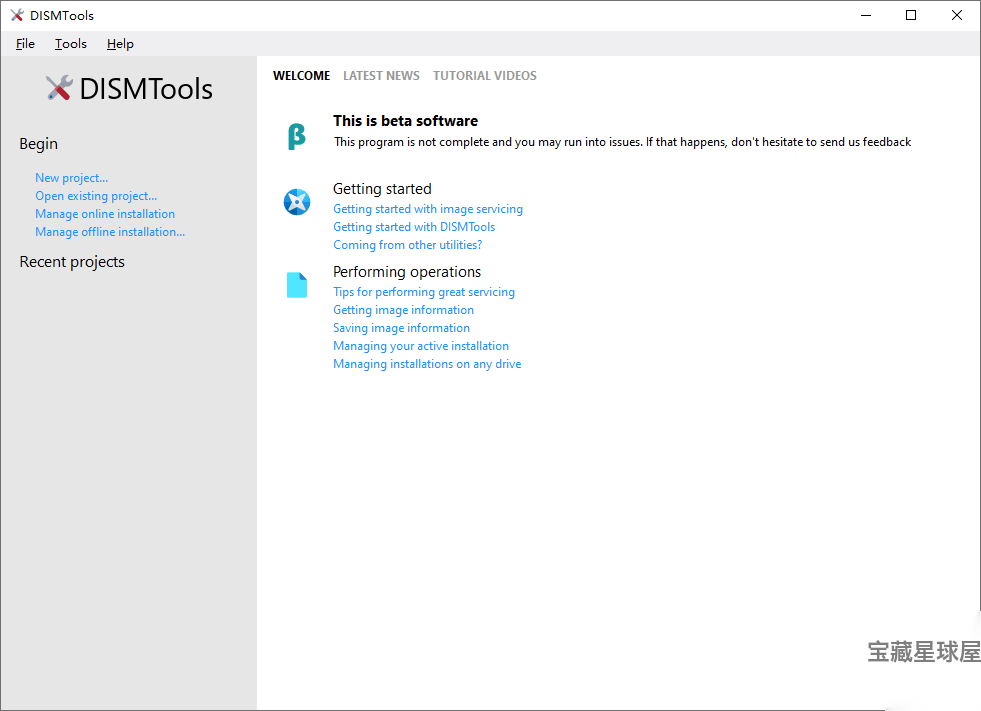Open Saving image information link
The width and height of the screenshot is (981, 711).
[401, 329]
